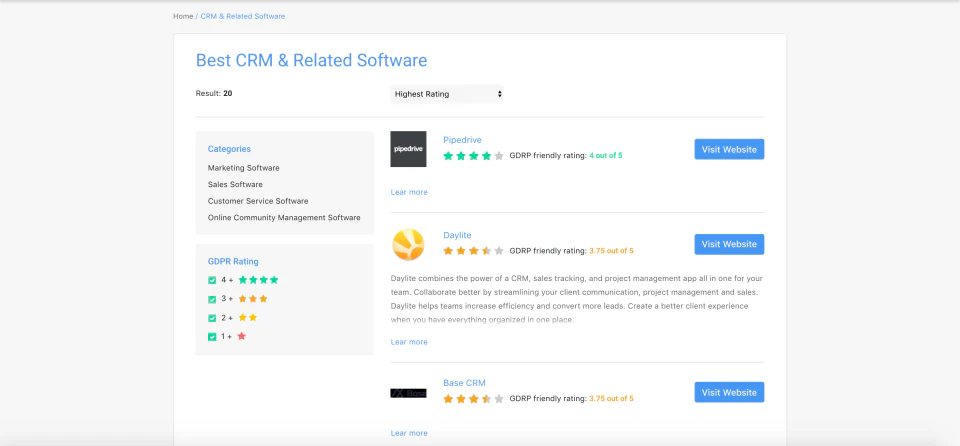Screen dimensions: 960x446
Task: Expand Pipedrive details via Lear more
Action: [x=409, y=192]
